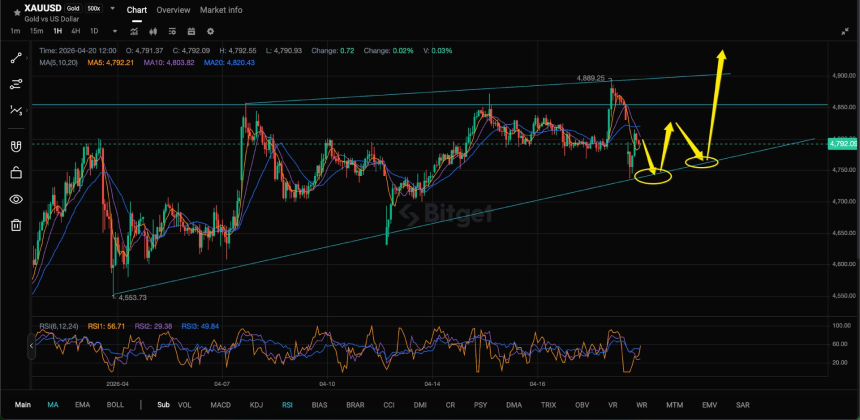Click the 4,889.25 high price label
The height and width of the screenshot is (420, 860).
[x=590, y=78]
